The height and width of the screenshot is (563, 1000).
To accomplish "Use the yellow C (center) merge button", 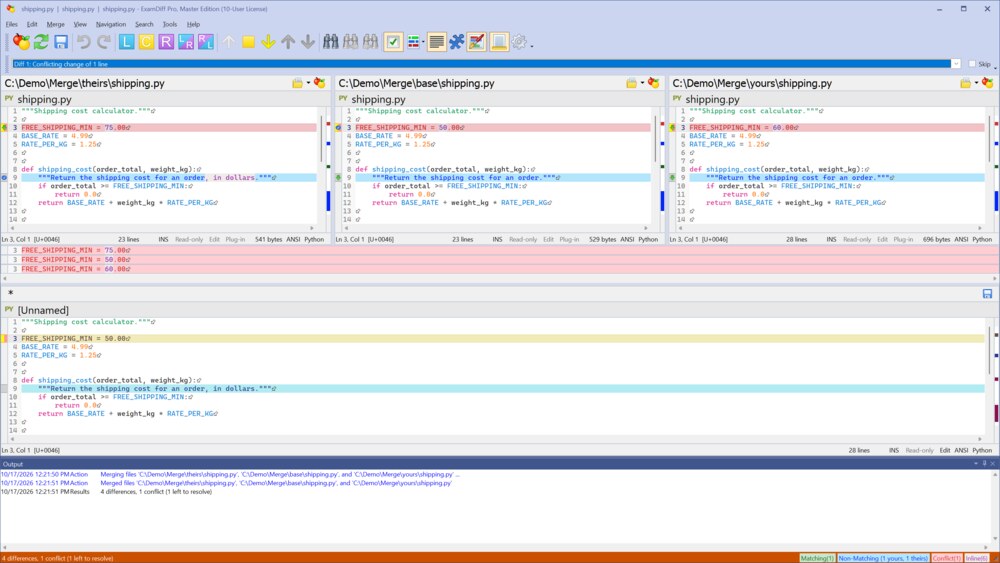I will pyautogui.click(x=146, y=42).
